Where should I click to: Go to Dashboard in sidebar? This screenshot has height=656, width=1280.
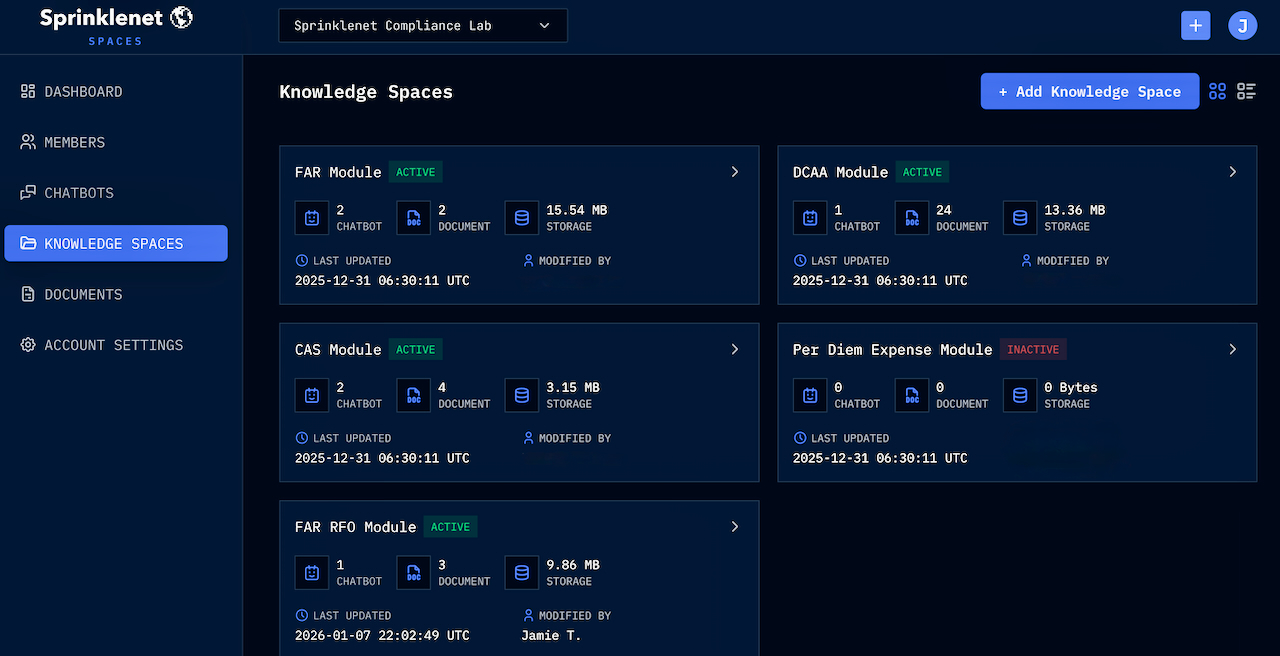[83, 92]
